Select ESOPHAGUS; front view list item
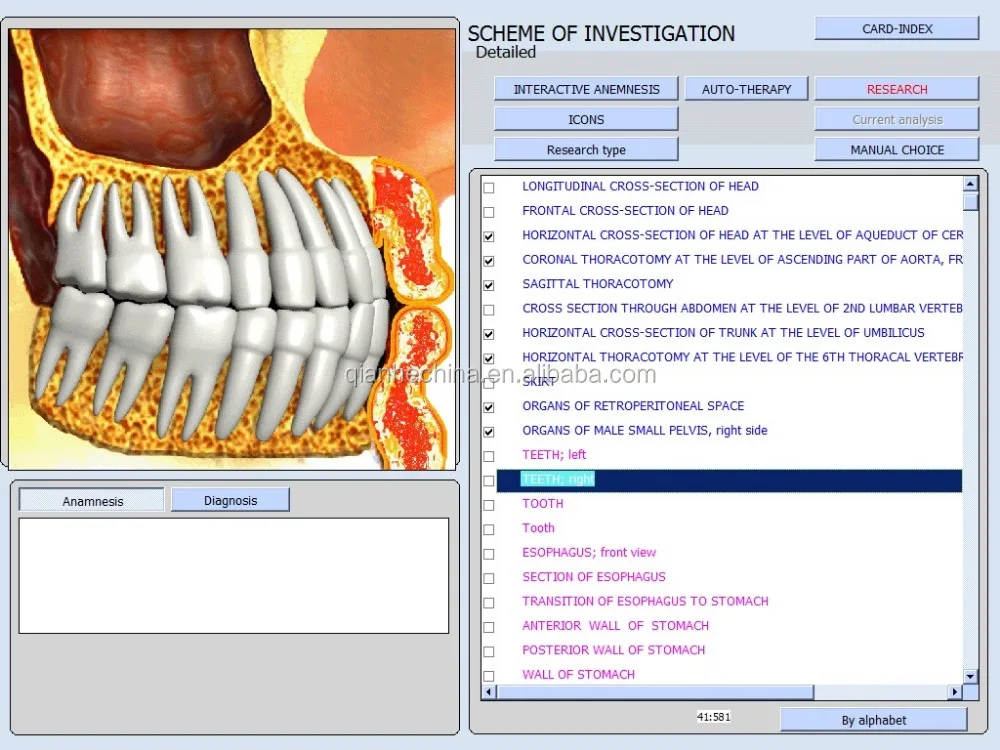1000x750 pixels. coord(589,552)
